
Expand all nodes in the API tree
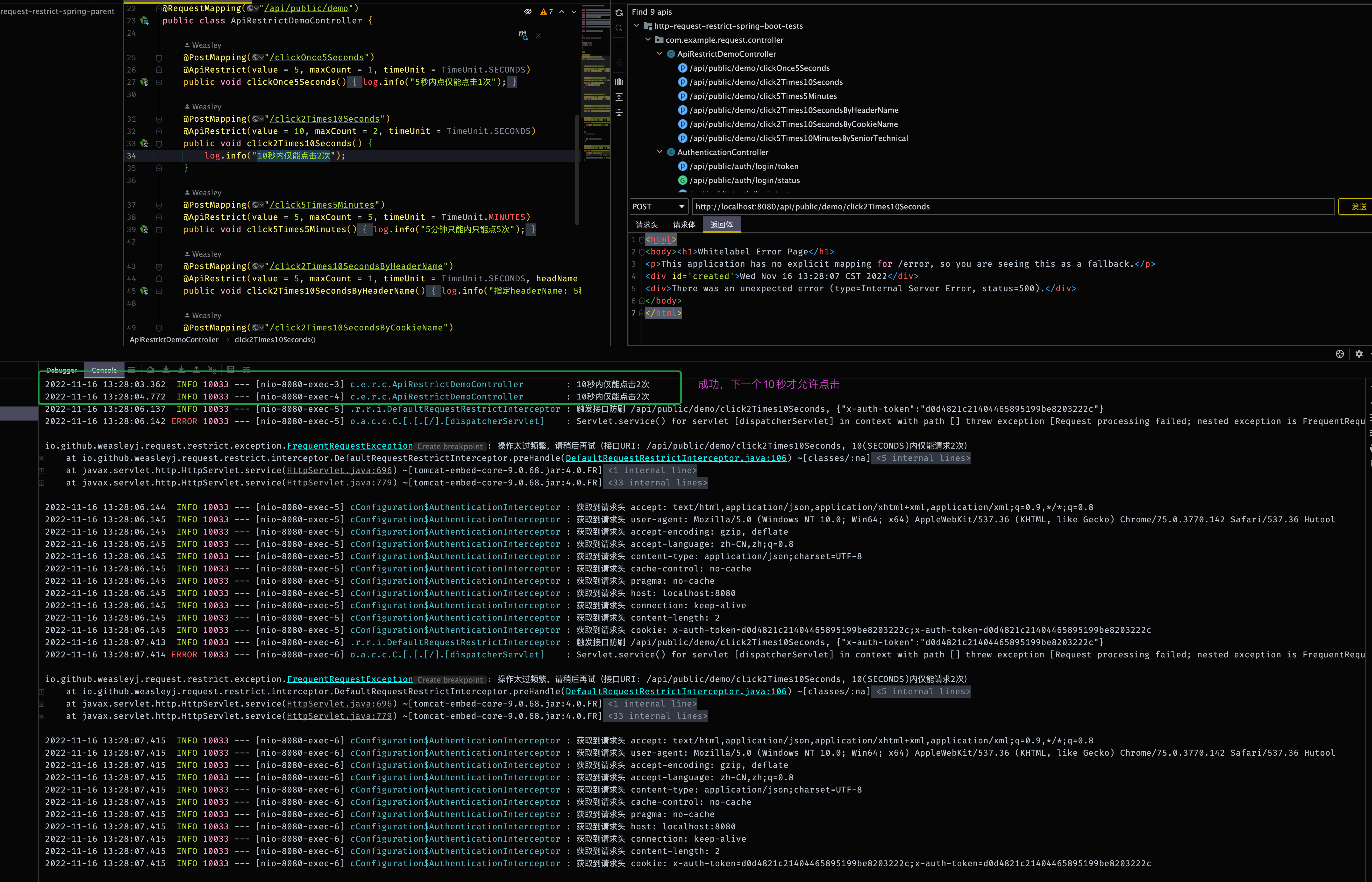[x=619, y=97]
